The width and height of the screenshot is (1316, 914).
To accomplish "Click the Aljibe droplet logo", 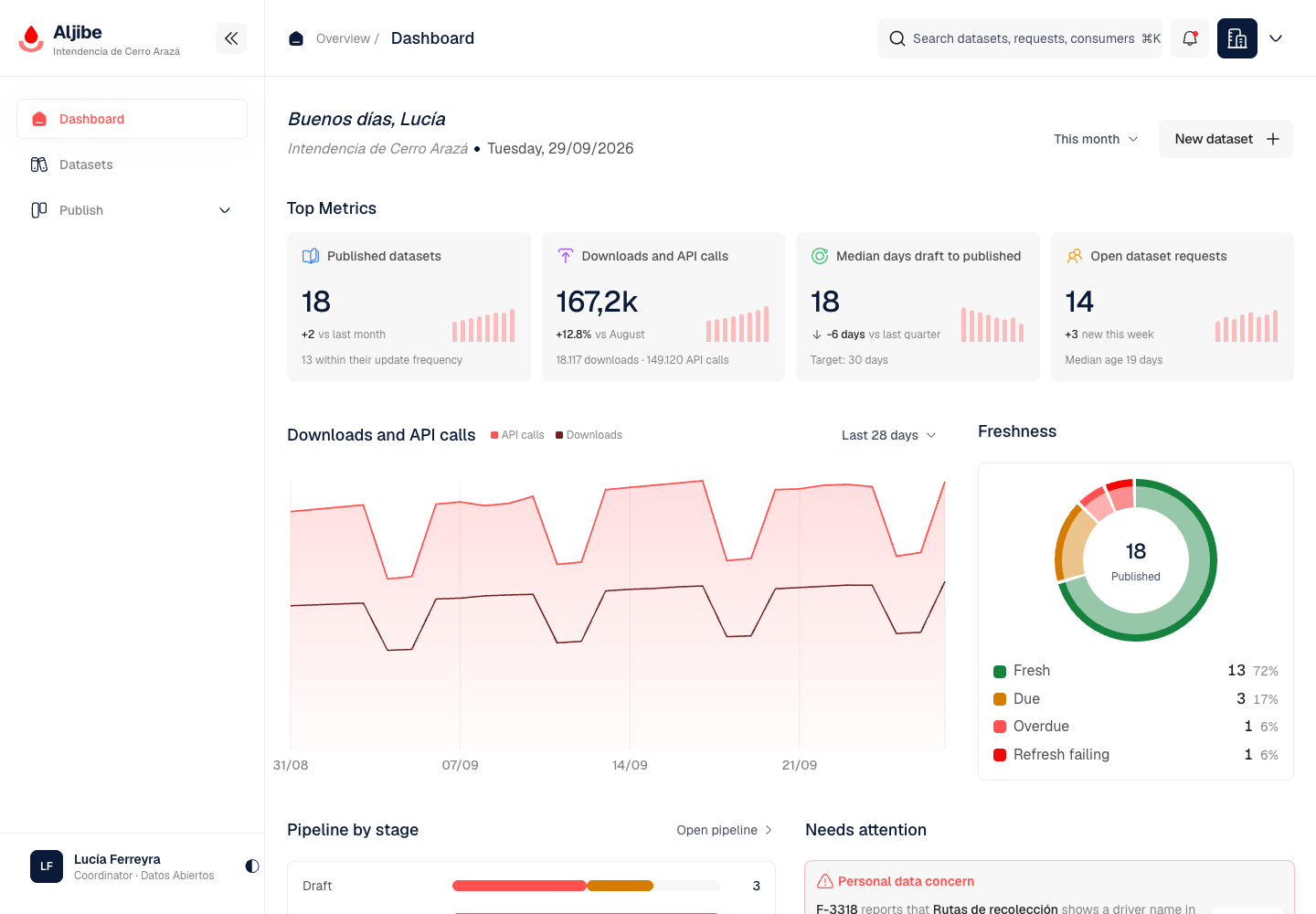I will tap(31, 38).
